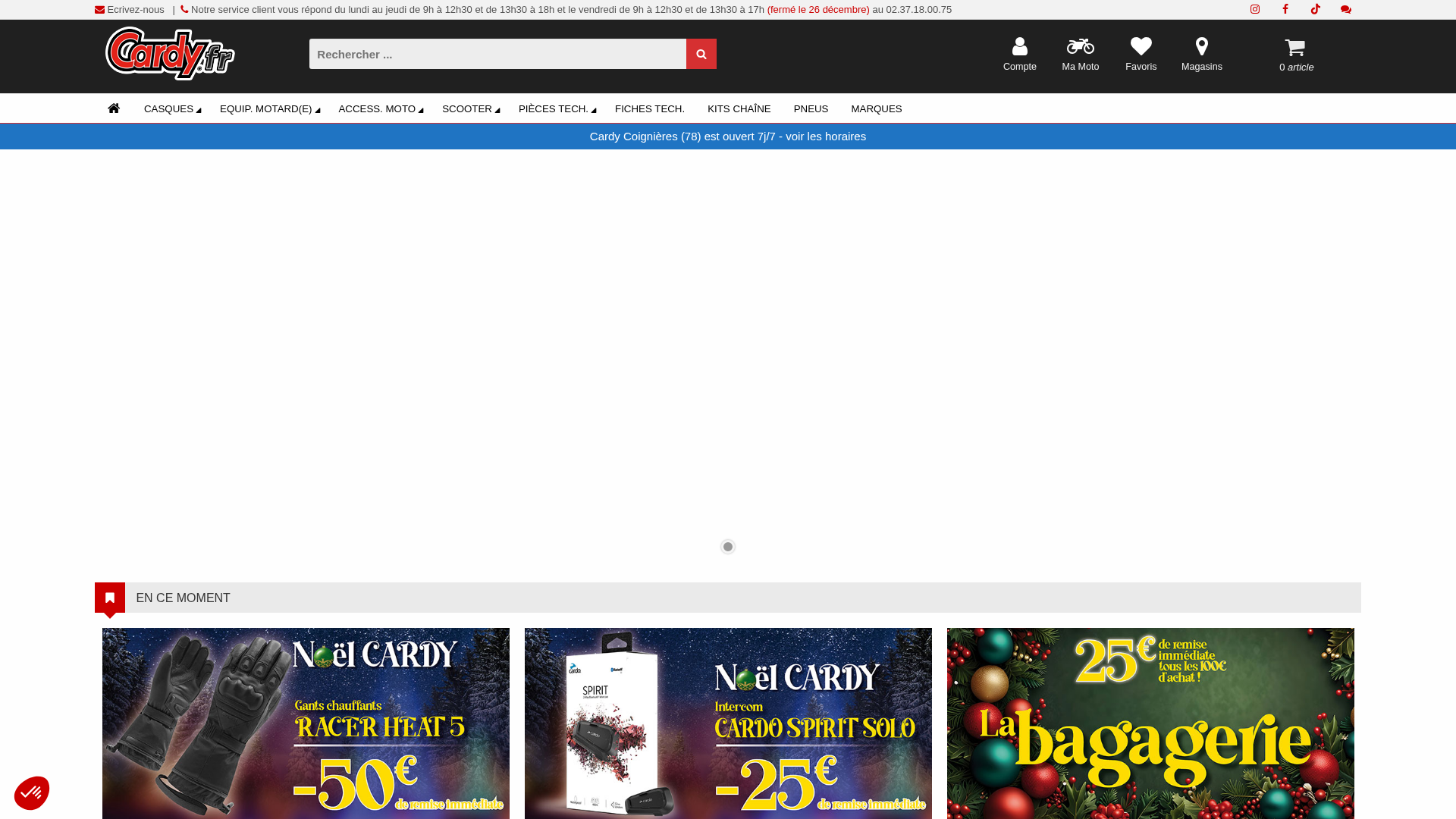Open the Instagram page icon
This screenshot has width=1456, height=819.
1255,9
